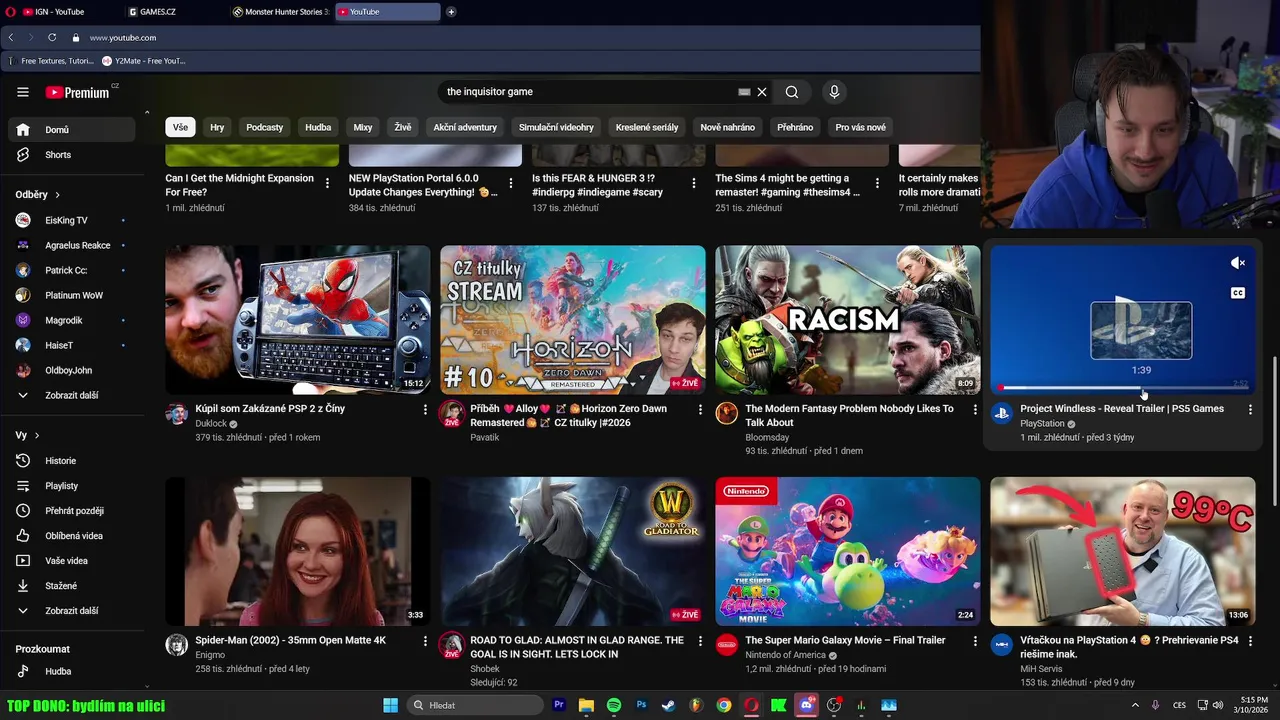Screen dimensions: 1280x720
Task: Switch to Monster Hunter Stories browser tab
Action: click(280, 12)
